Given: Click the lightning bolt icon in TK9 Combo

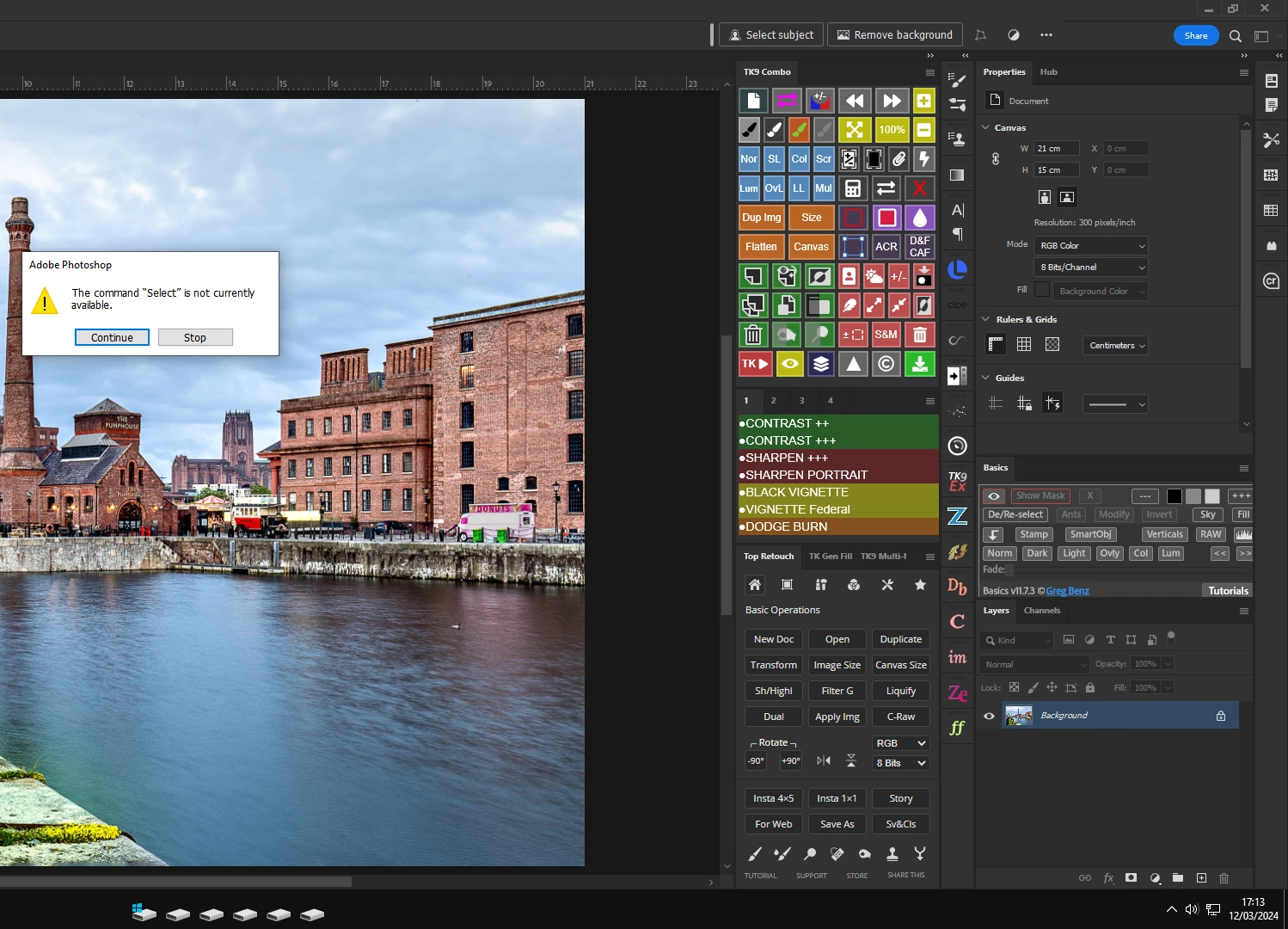Looking at the screenshot, I should click(x=923, y=159).
